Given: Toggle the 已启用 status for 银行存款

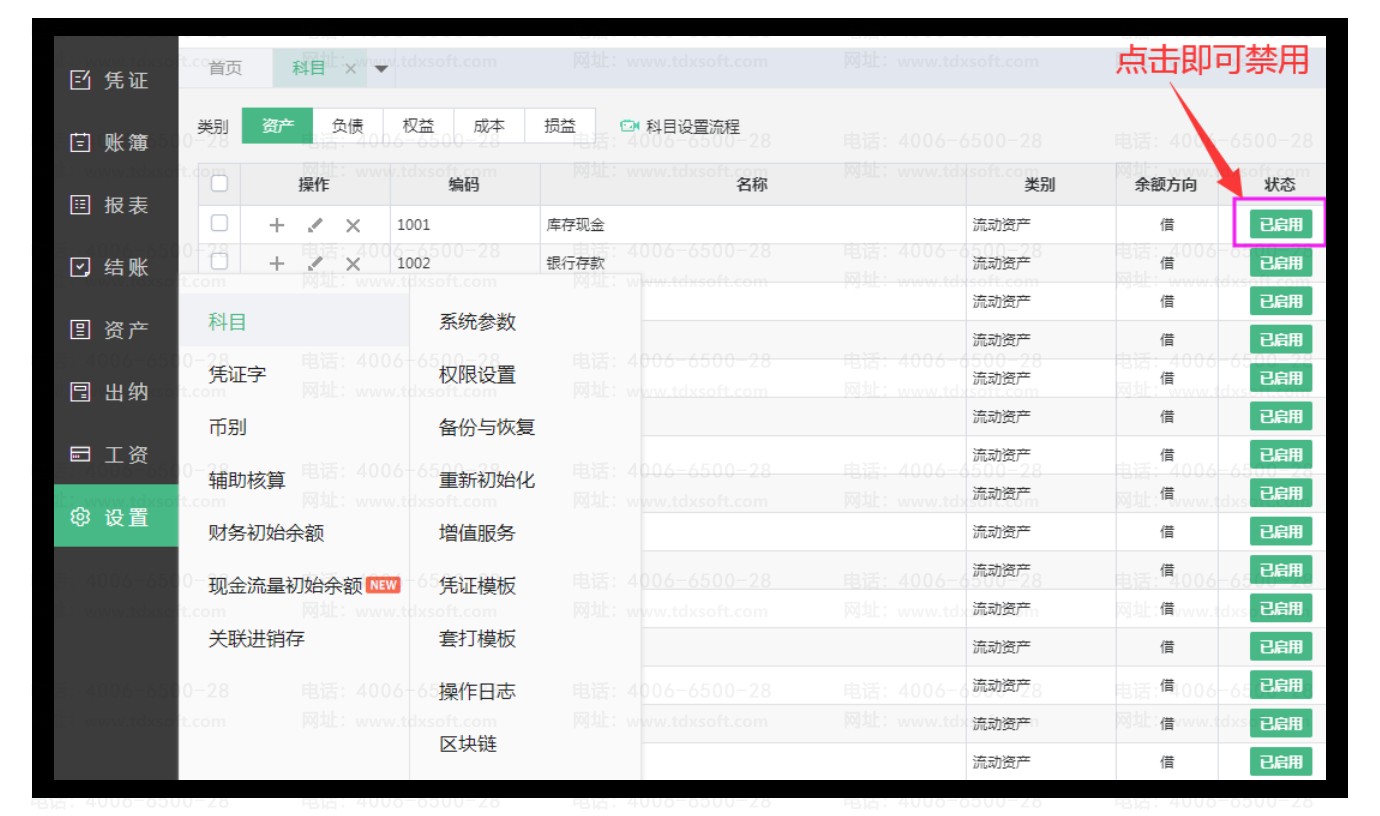Looking at the screenshot, I should coord(1280,263).
